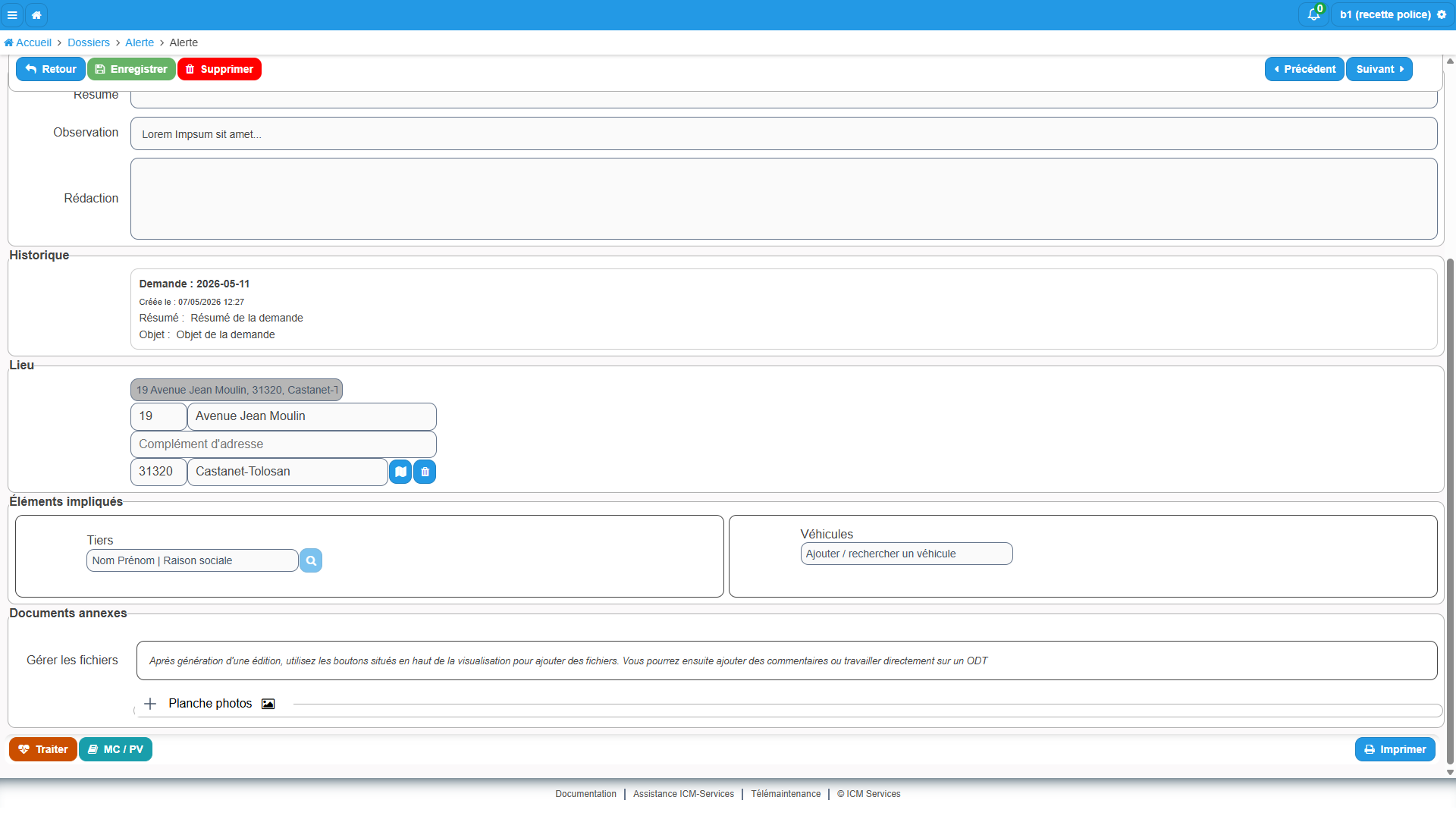The width and height of the screenshot is (1456, 819).
Task: Open the Documentation footer link
Action: pos(585,794)
